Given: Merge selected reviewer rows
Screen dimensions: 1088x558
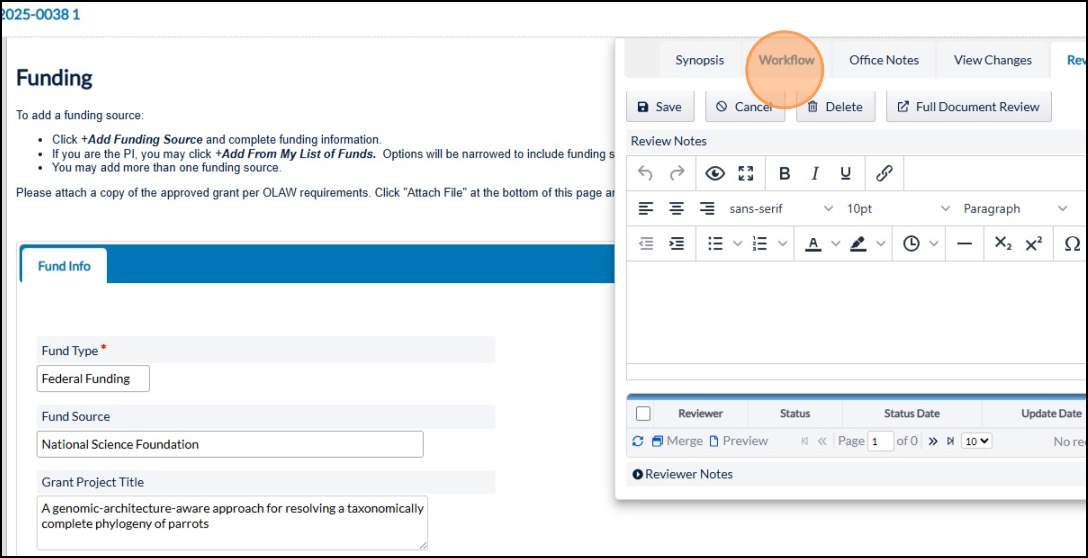Looking at the screenshot, I should coord(677,441).
